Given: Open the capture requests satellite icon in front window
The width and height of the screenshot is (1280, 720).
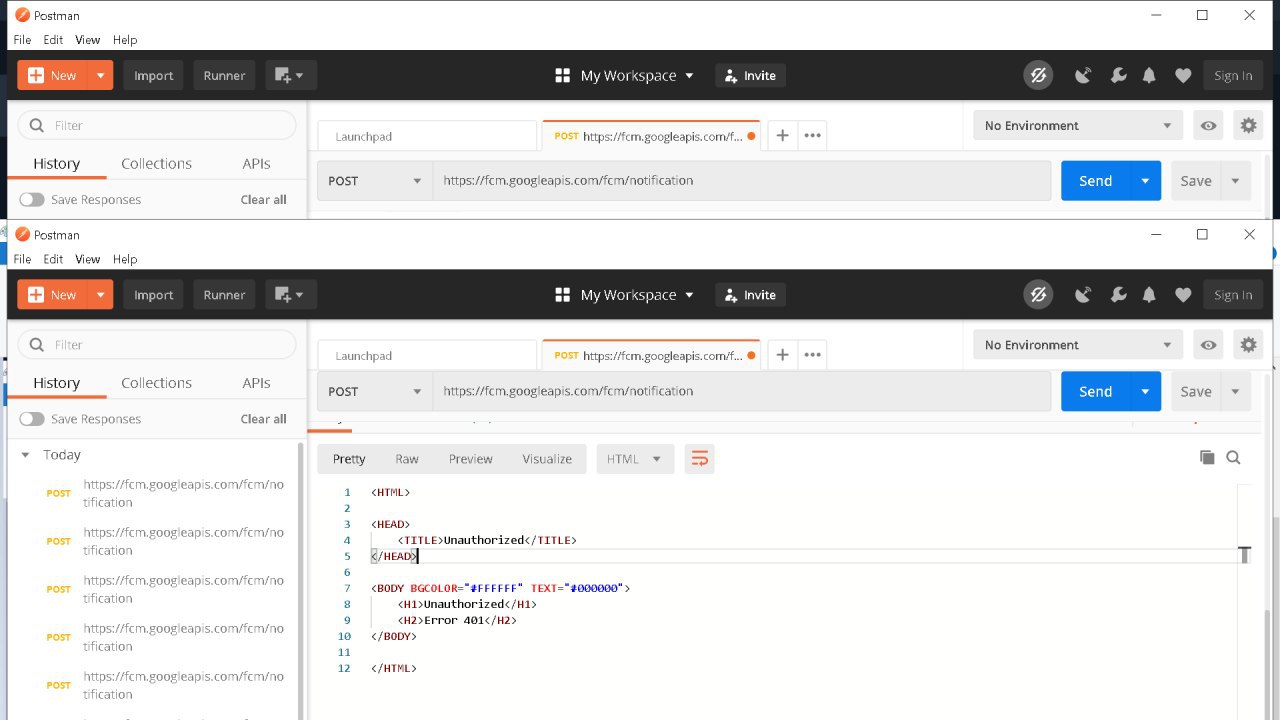Looking at the screenshot, I should [1083, 295].
